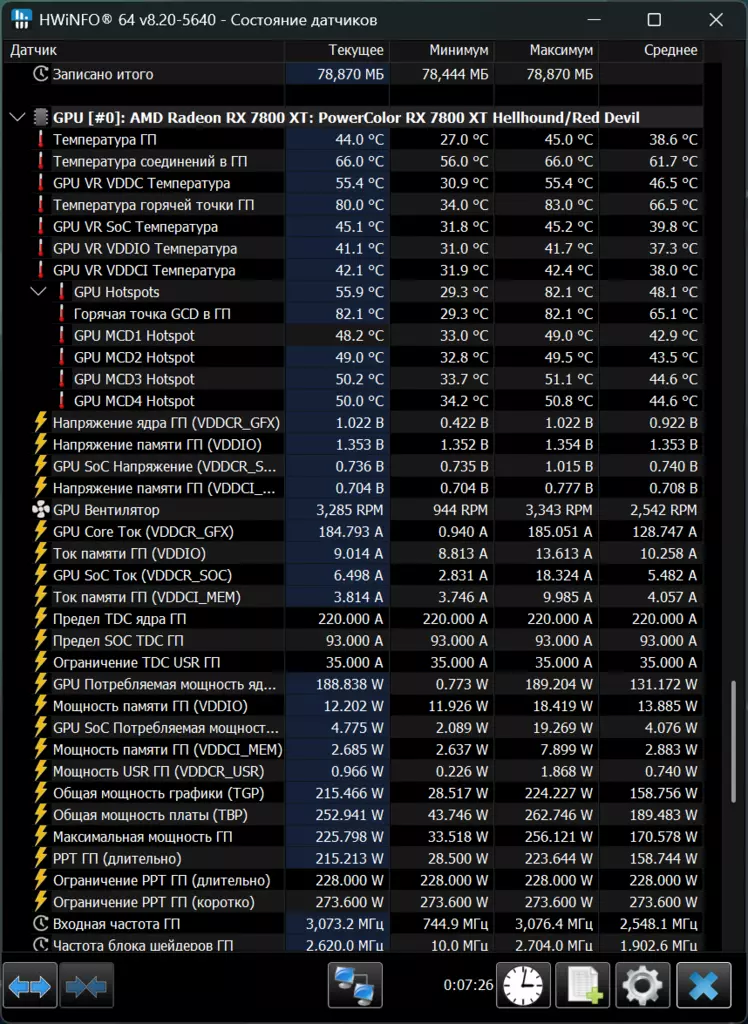Click the 80.0 °C hot spot current value

pos(359,205)
